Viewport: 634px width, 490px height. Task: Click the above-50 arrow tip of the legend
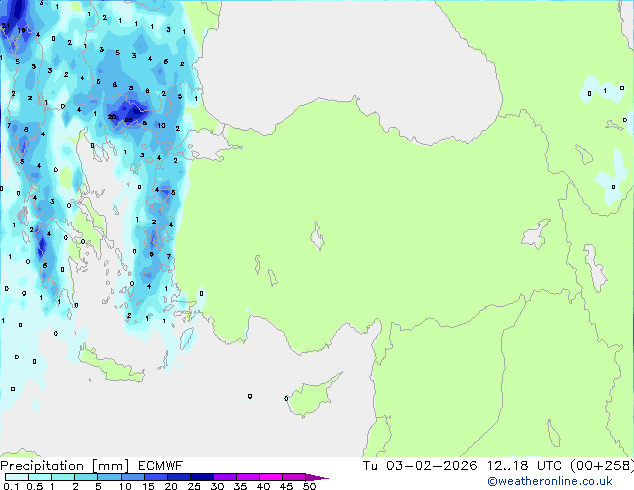[317, 477]
